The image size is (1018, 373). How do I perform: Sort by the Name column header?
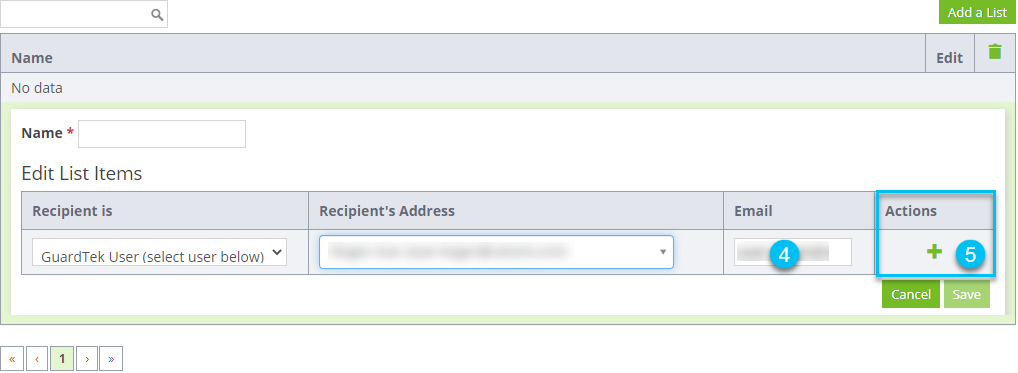[32, 58]
